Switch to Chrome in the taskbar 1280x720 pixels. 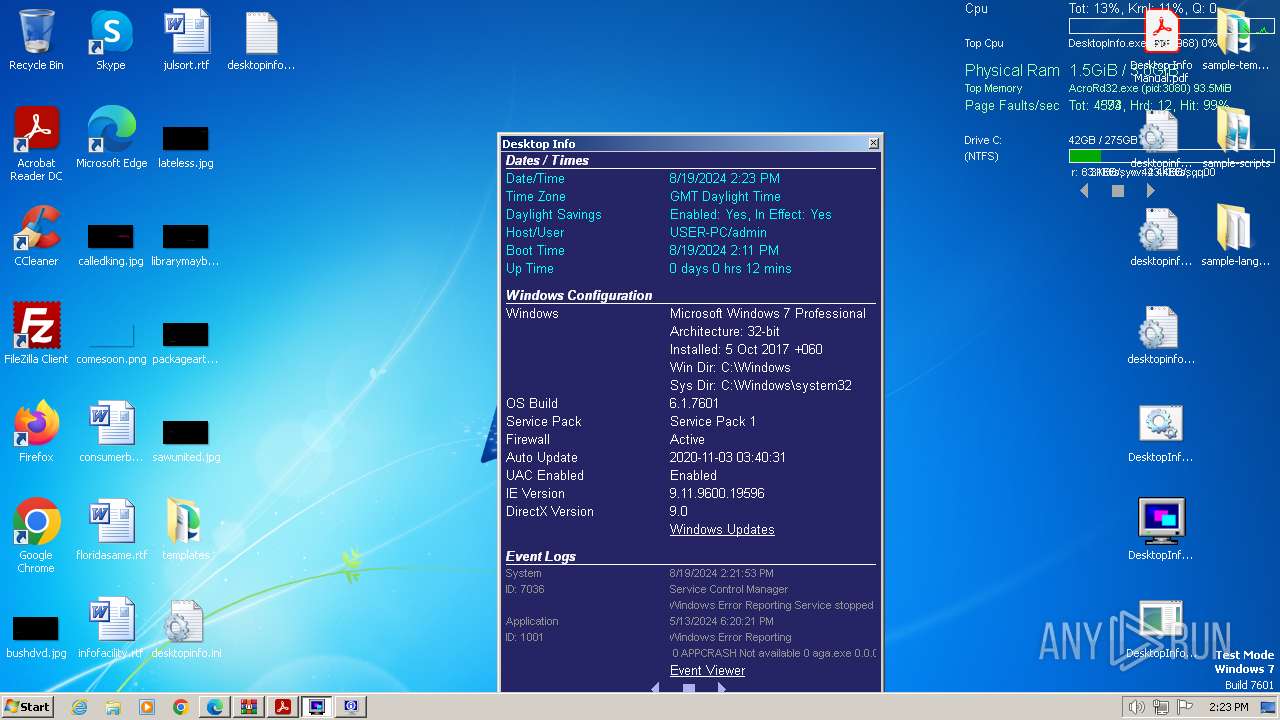(181, 707)
